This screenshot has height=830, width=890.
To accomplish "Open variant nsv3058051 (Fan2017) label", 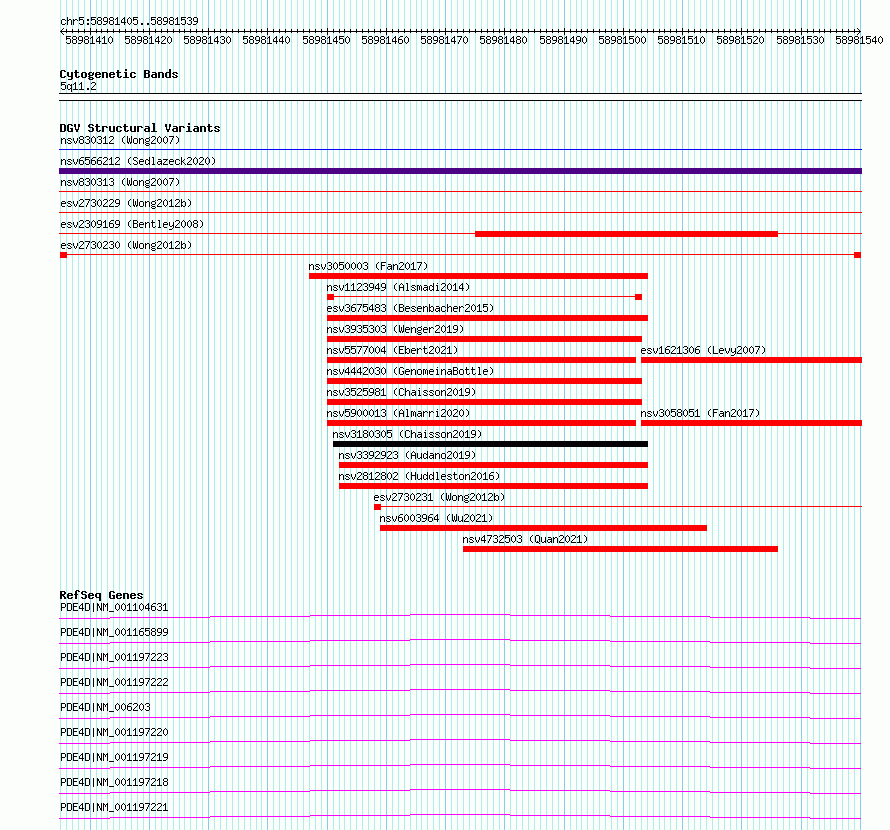I will point(700,413).
